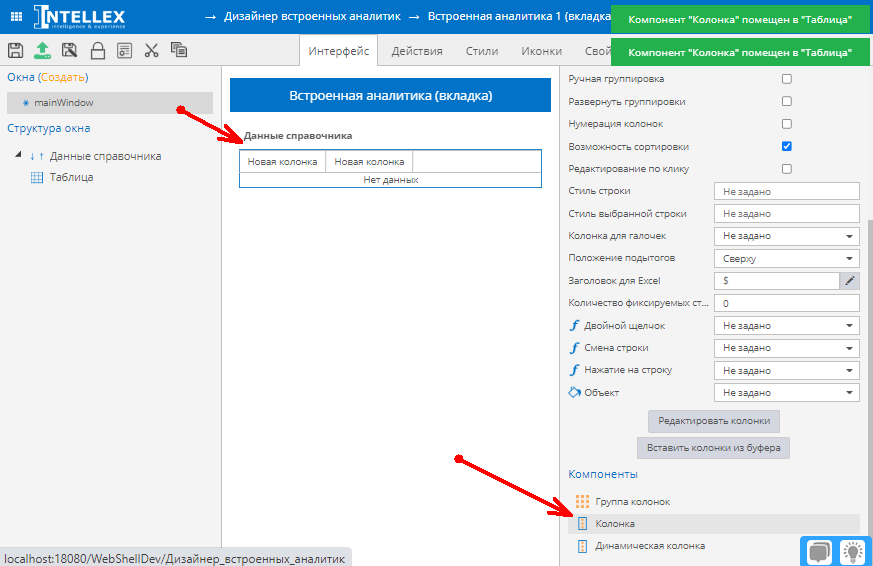Click the save-as floppy with pencil icon
The height and width of the screenshot is (566, 873).
click(x=70, y=51)
